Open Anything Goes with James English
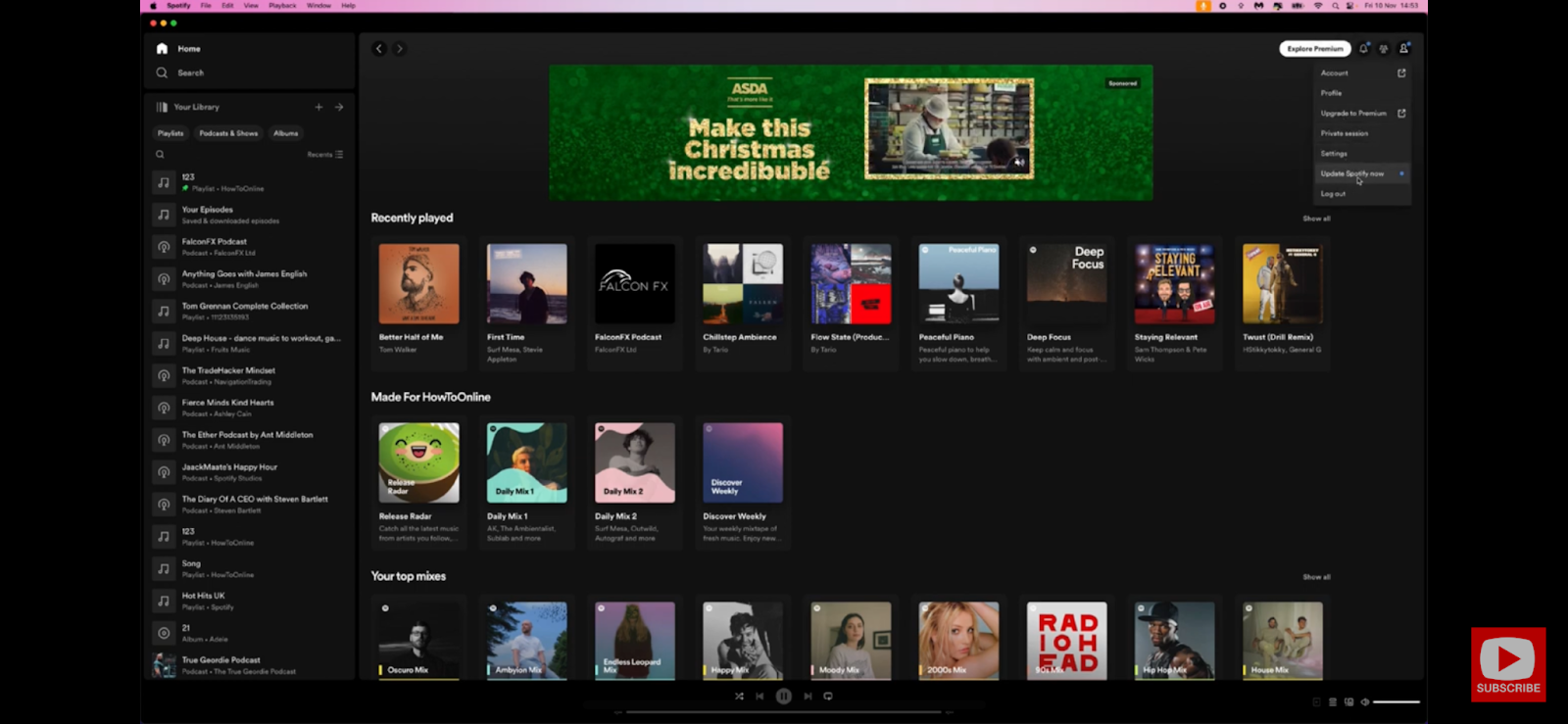This screenshot has height=724, width=1568. pyautogui.click(x=249, y=279)
